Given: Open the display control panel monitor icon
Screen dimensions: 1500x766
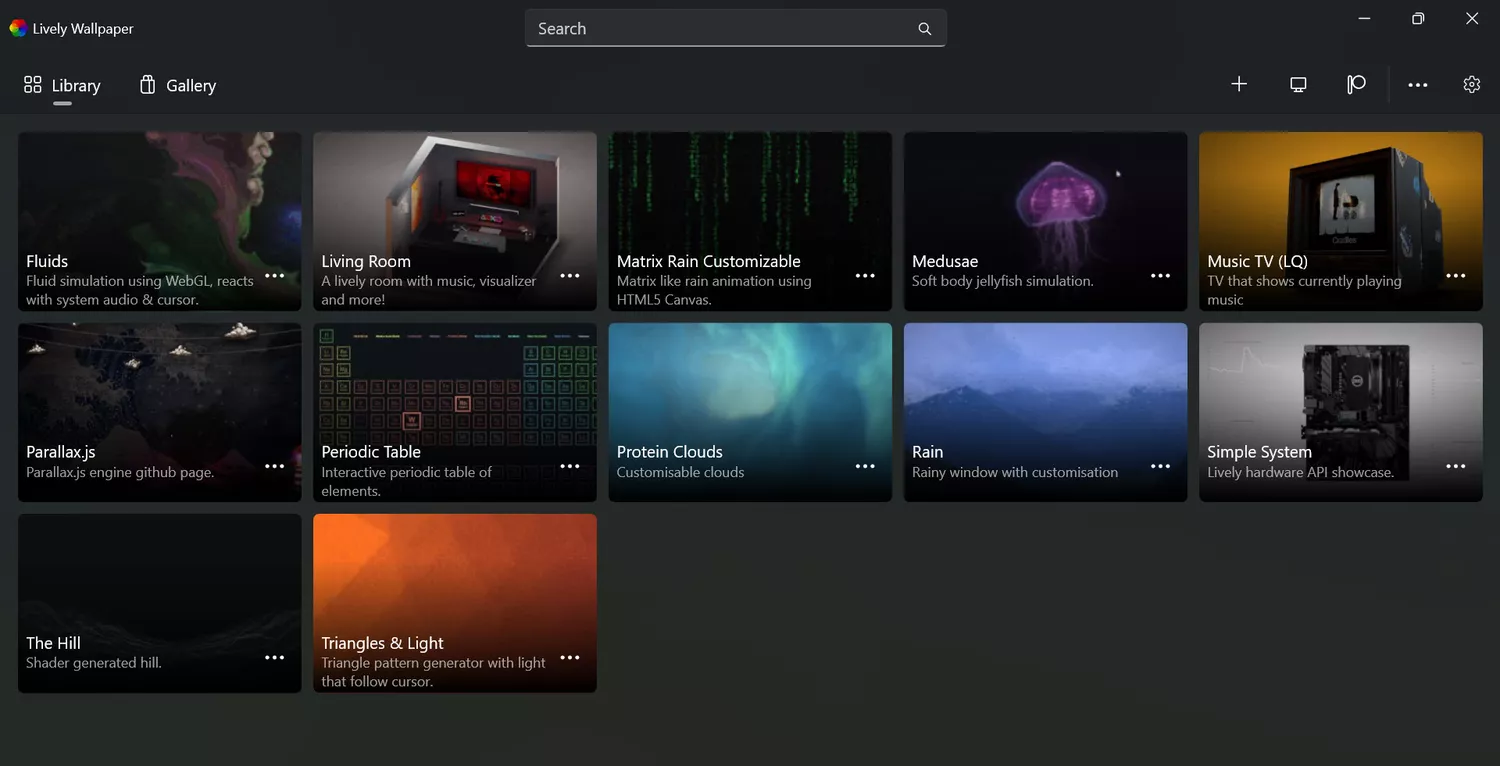Looking at the screenshot, I should coord(1298,85).
